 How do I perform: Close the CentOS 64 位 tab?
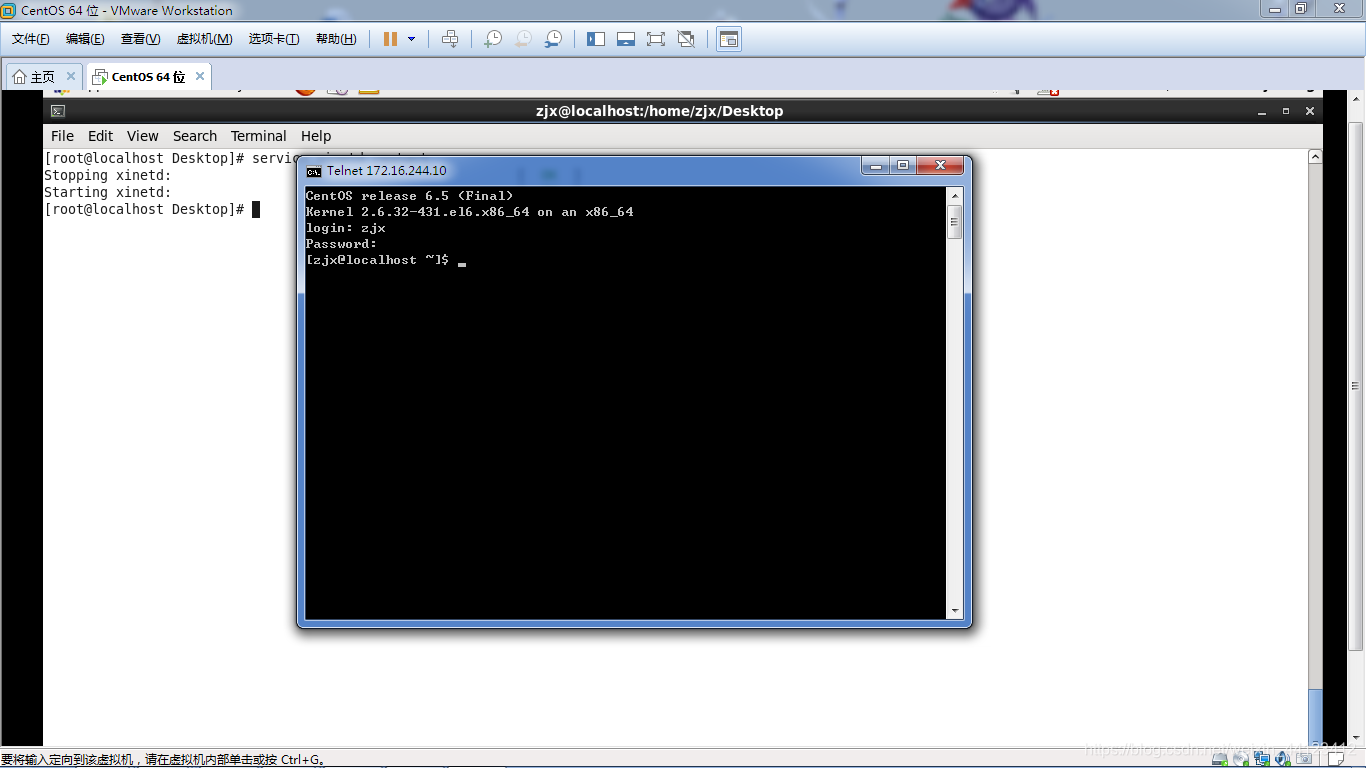tap(200, 76)
